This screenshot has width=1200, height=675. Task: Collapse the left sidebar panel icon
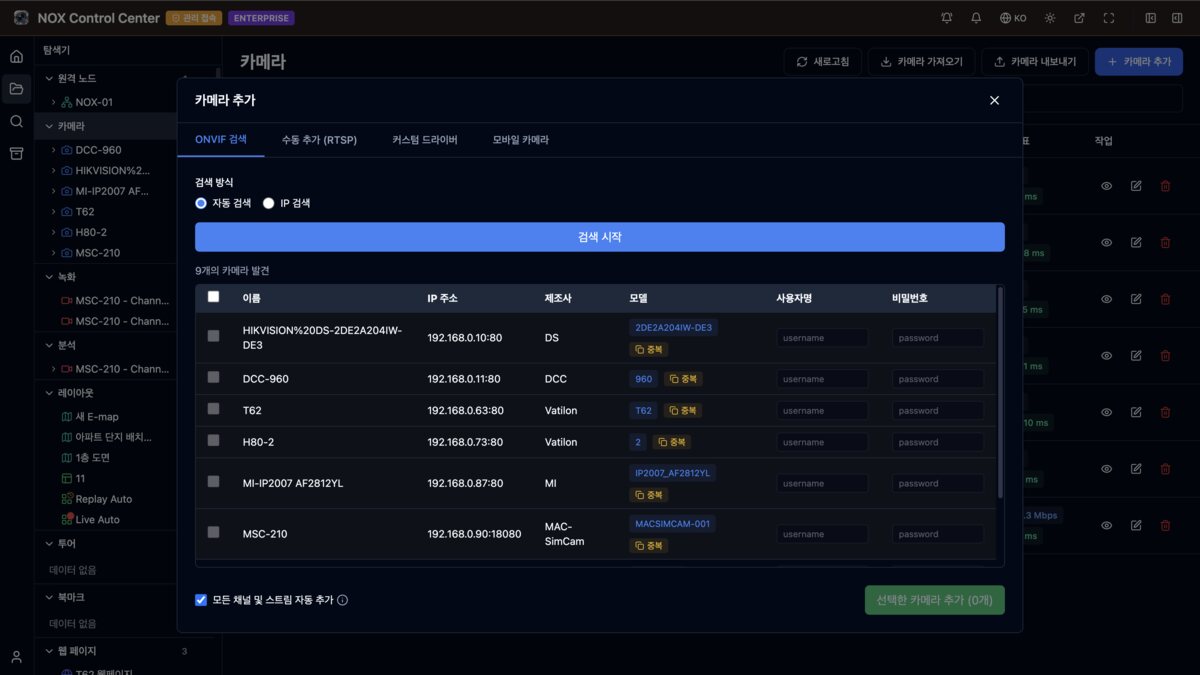pos(1151,18)
